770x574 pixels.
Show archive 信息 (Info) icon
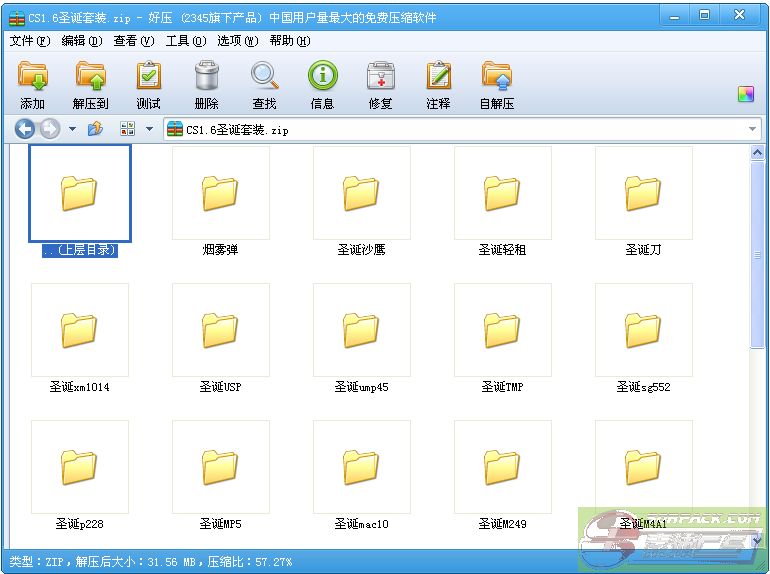coord(322,77)
